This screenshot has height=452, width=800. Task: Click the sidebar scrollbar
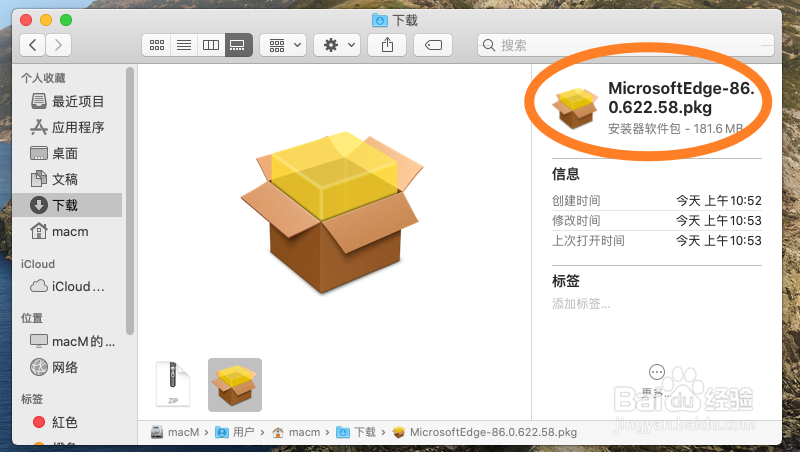[130, 200]
